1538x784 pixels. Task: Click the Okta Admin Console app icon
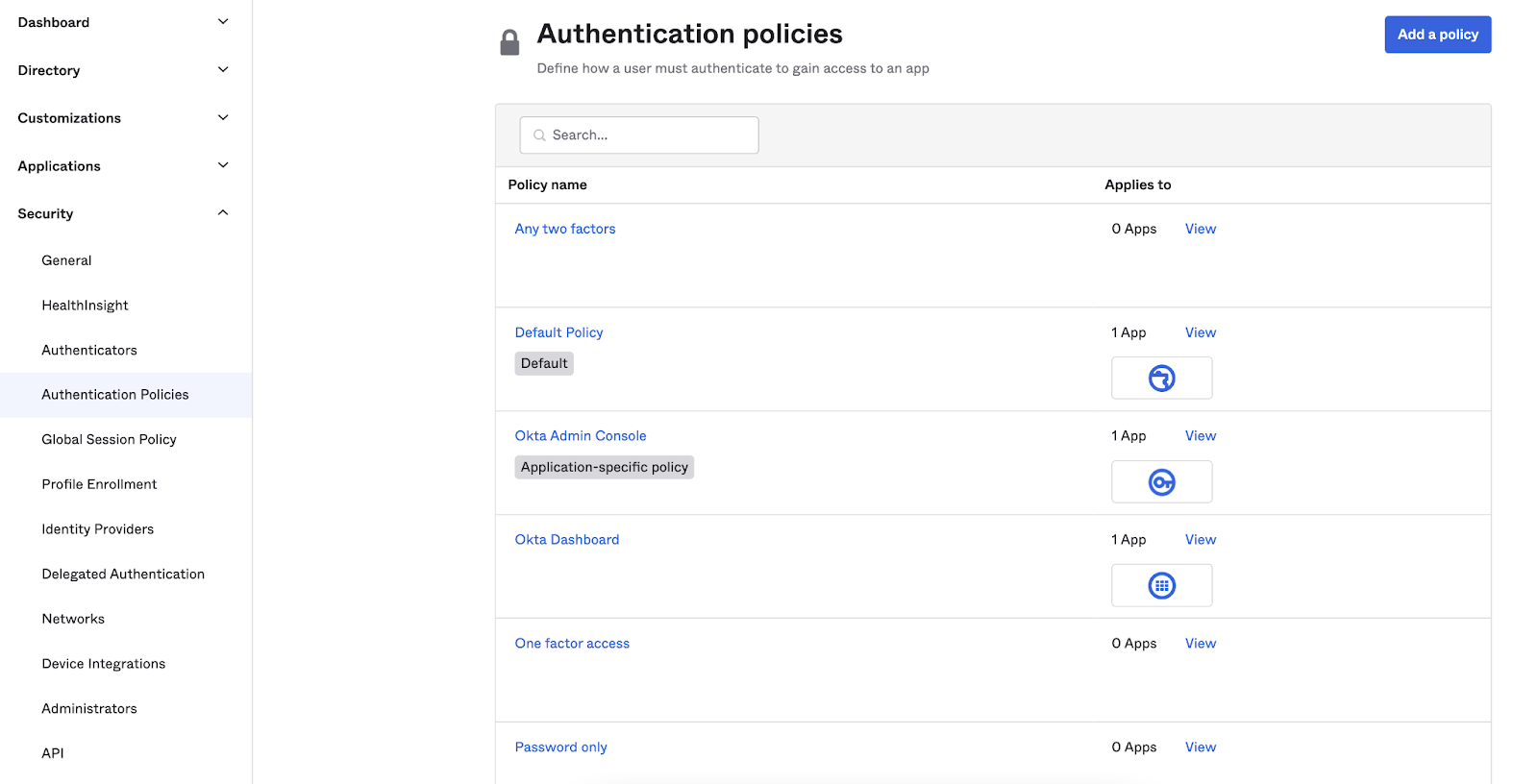coord(1161,482)
